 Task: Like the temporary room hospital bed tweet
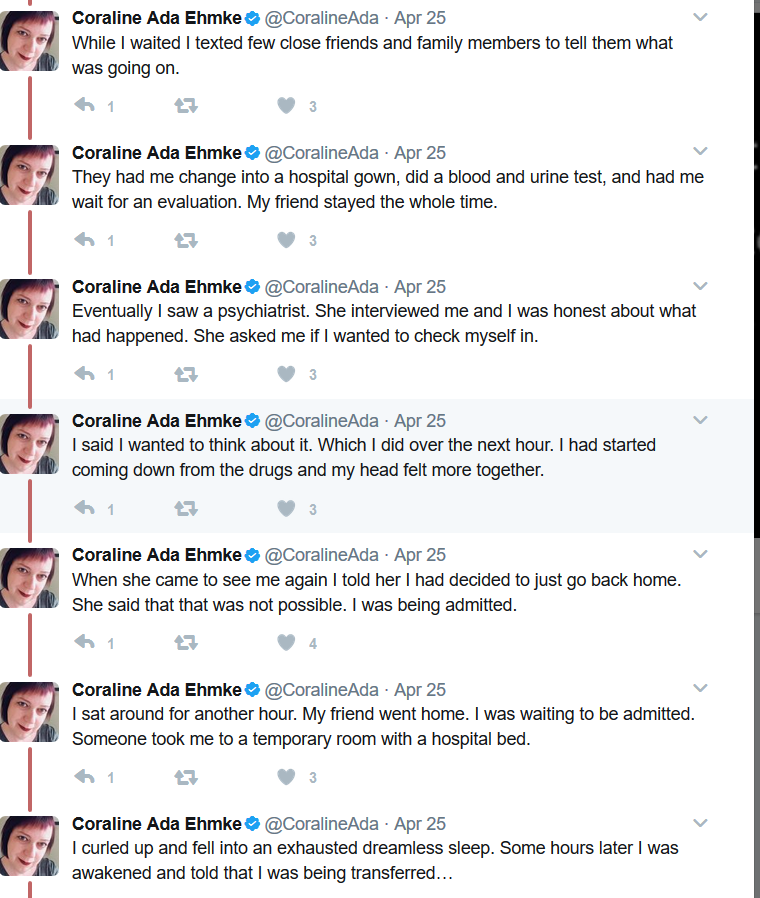[286, 777]
